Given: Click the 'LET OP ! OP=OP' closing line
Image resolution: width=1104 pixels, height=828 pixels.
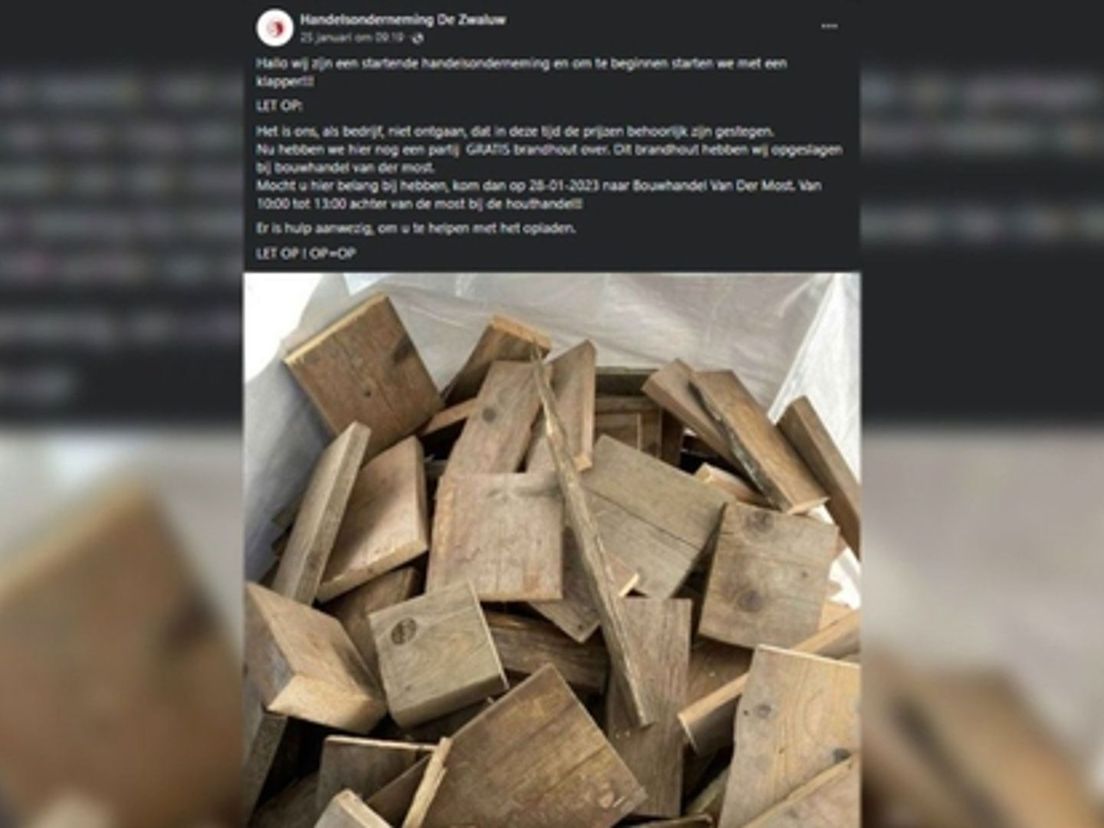Looking at the screenshot, I should coord(306,253).
